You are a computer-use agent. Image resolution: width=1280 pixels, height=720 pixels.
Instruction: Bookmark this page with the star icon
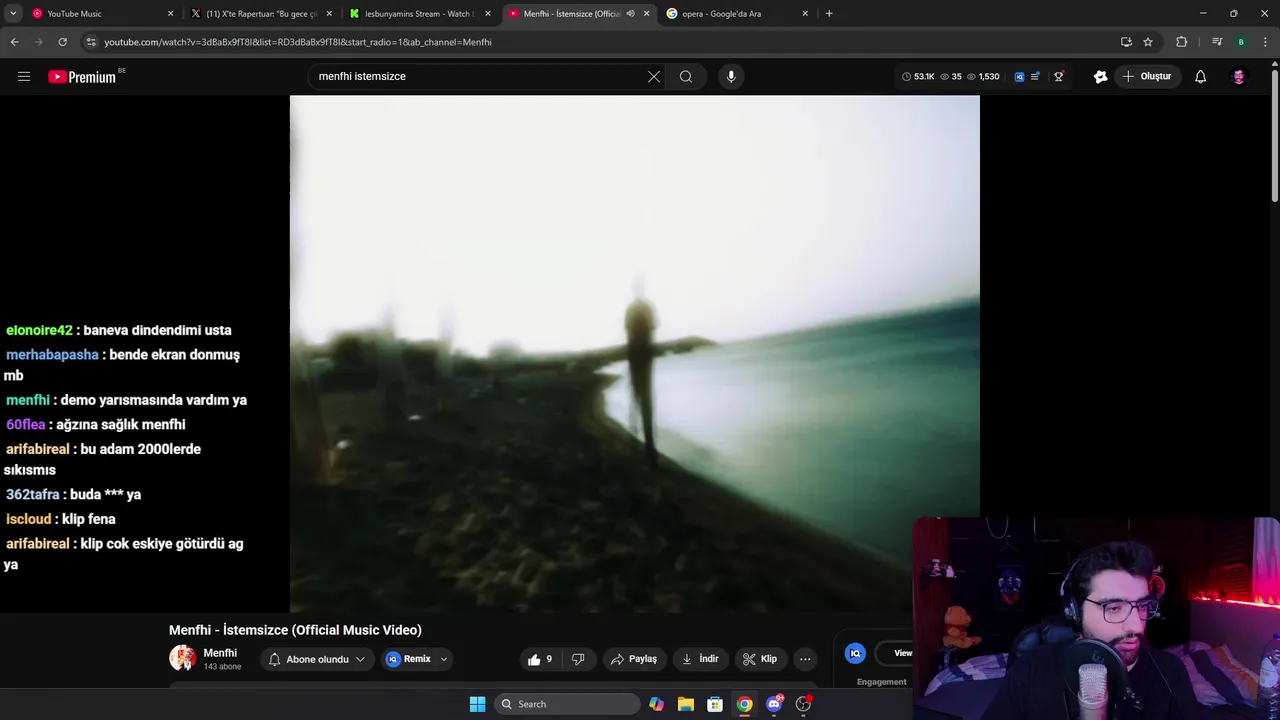point(1148,42)
